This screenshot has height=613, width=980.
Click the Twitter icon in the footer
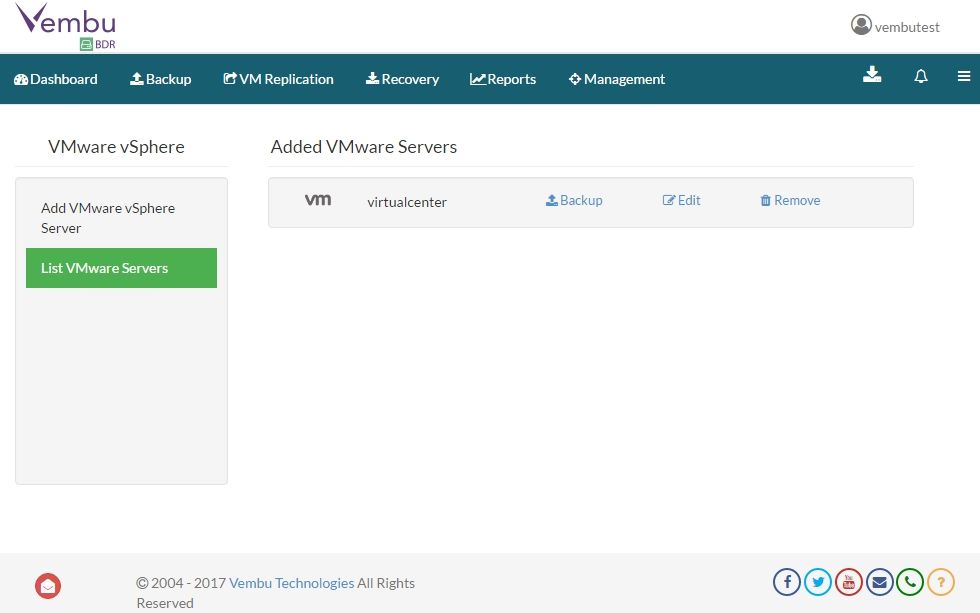pos(818,582)
